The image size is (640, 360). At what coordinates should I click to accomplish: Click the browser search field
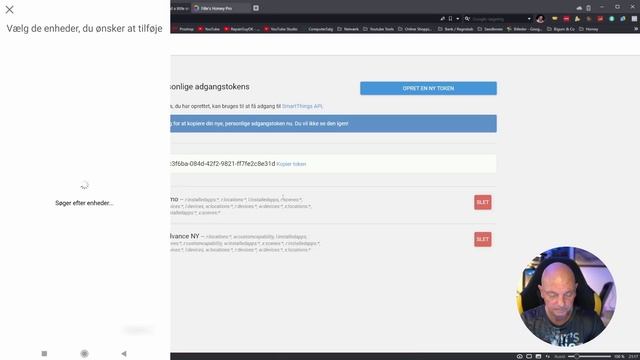tap(499, 19)
